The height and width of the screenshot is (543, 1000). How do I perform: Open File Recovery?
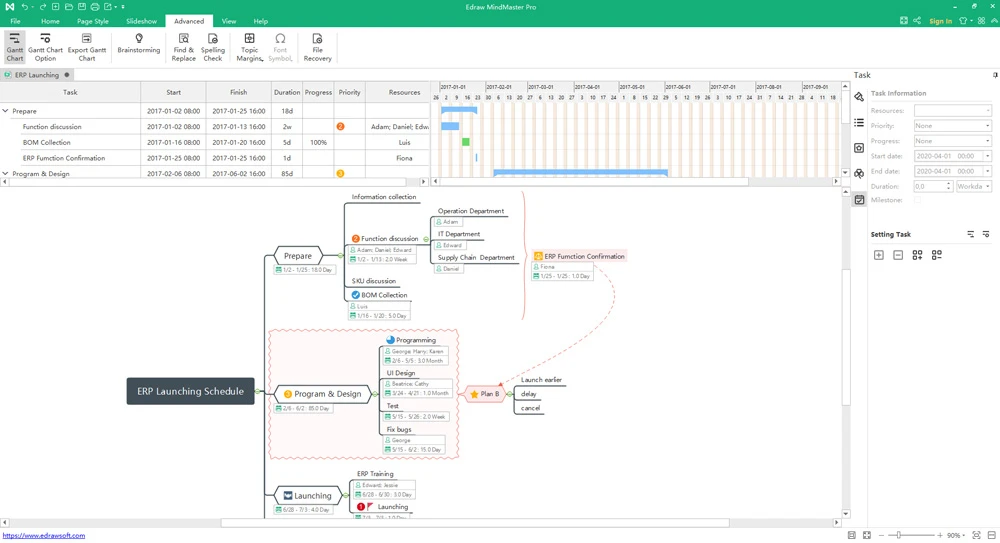tap(317, 47)
